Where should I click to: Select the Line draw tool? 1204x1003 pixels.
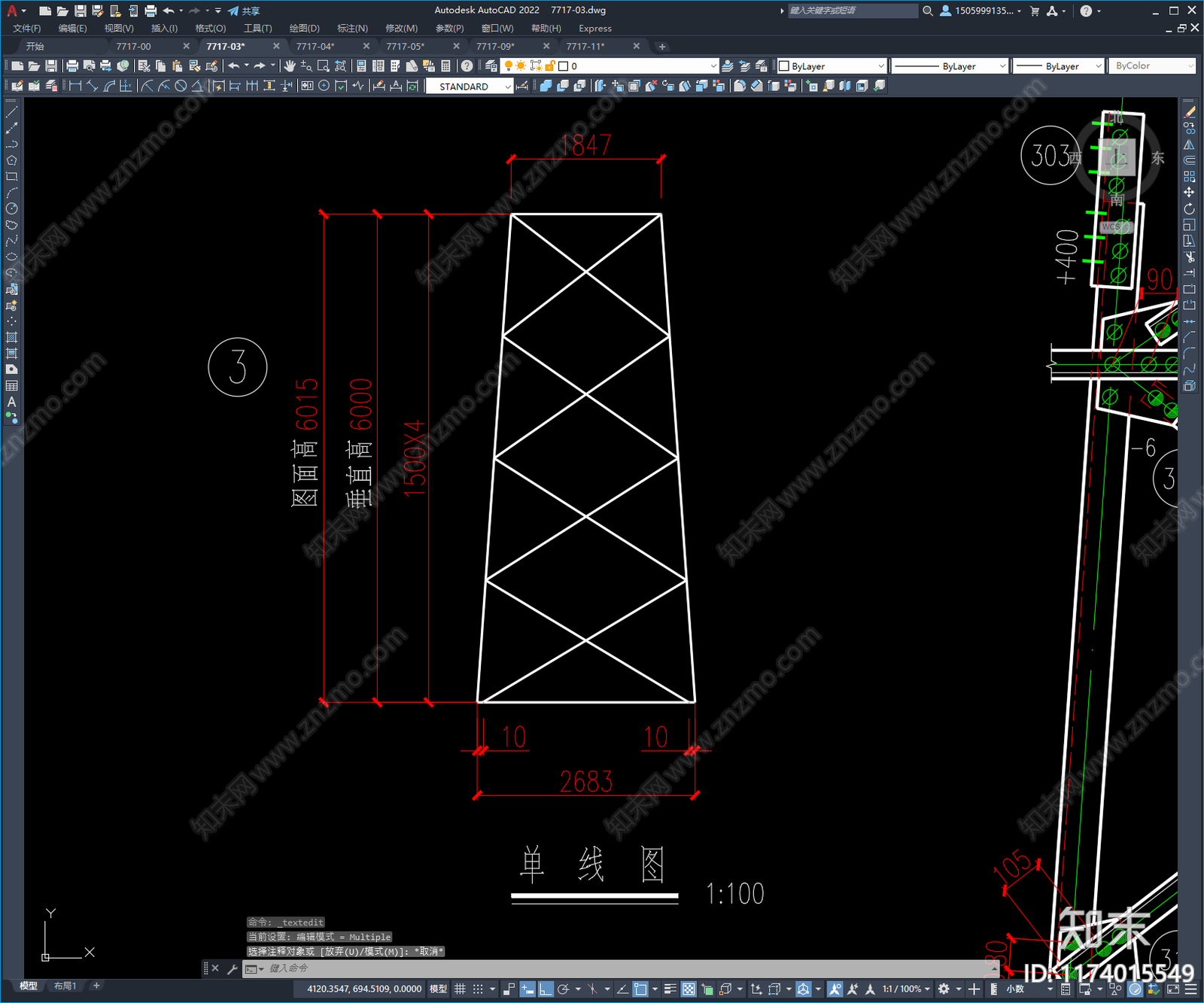(x=11, y=112)
